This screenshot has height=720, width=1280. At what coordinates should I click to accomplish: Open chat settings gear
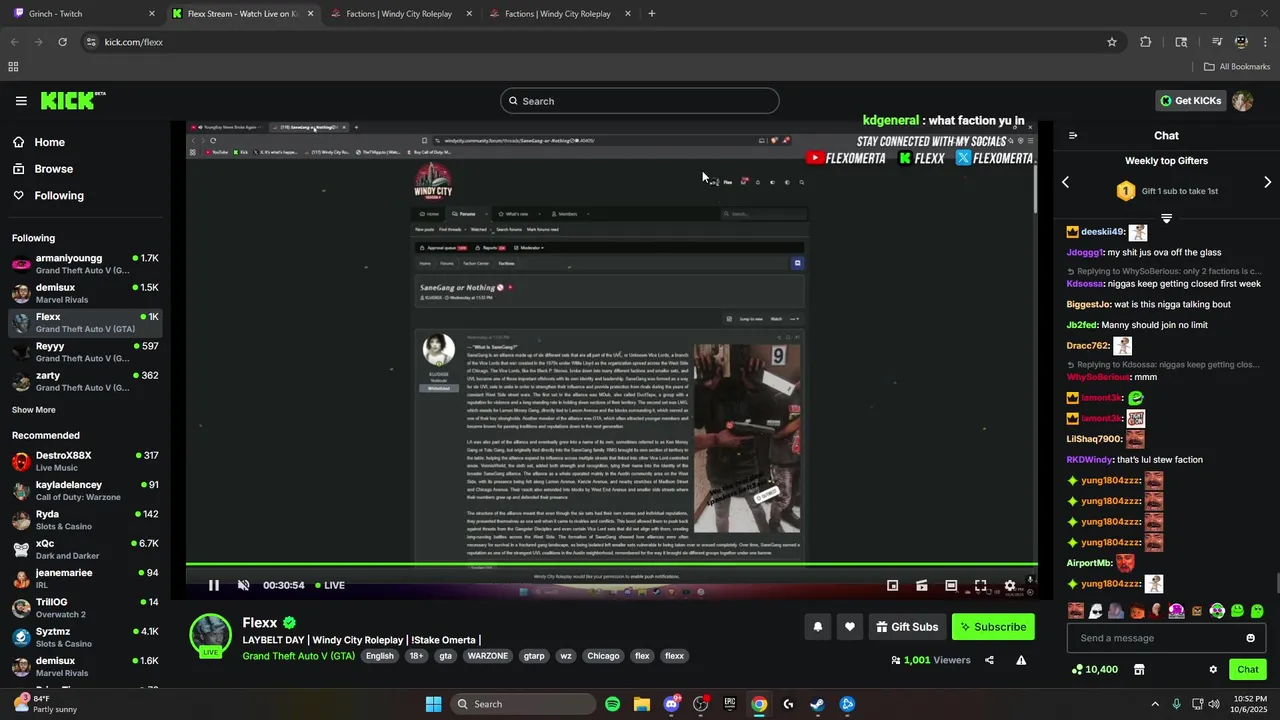click(1213, 669)
